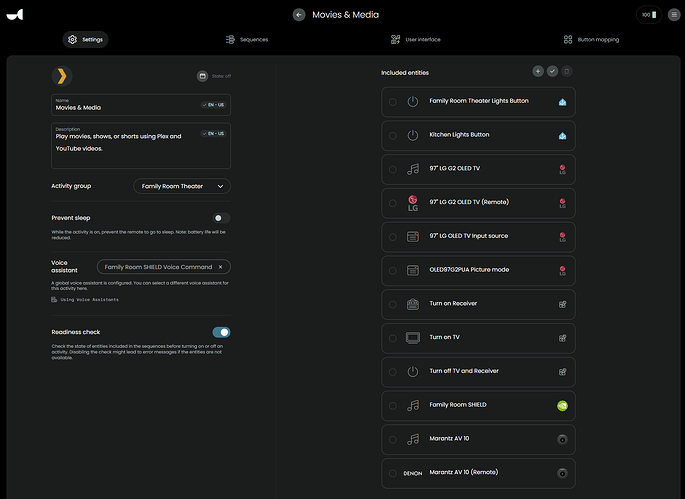Select the Turn on Receiver radio
This screenshot has height=499, width=685.
393,305
